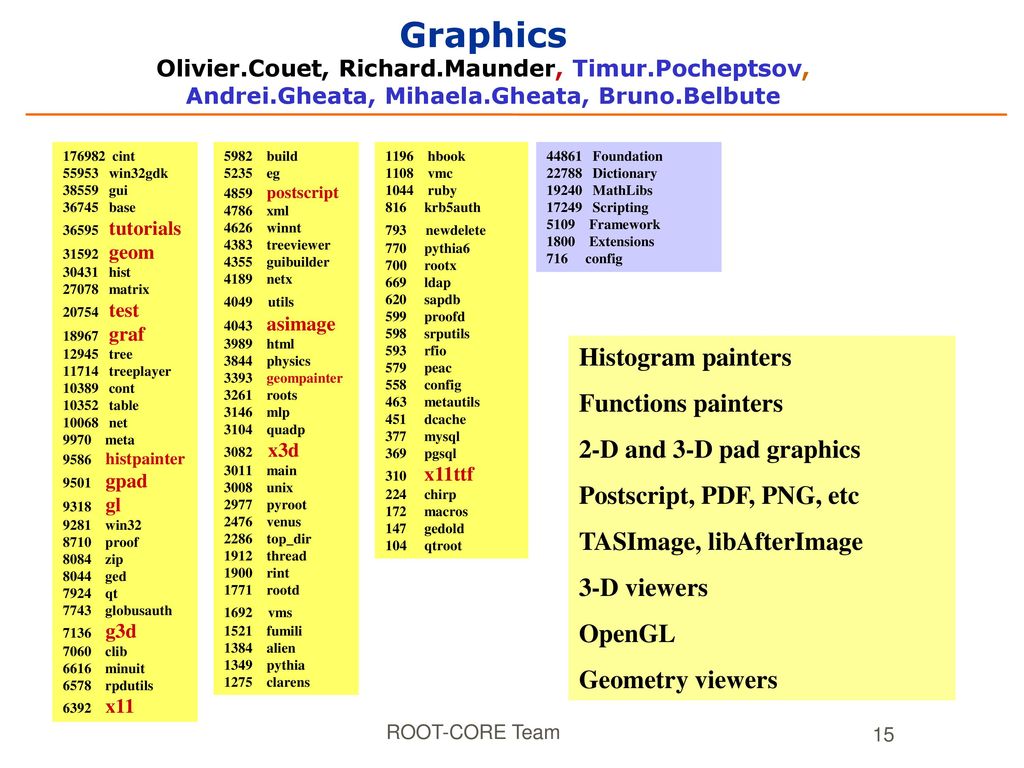Click the red 'g3d' entry
Screen dimensions: 1024x768
tap(121, 632)
